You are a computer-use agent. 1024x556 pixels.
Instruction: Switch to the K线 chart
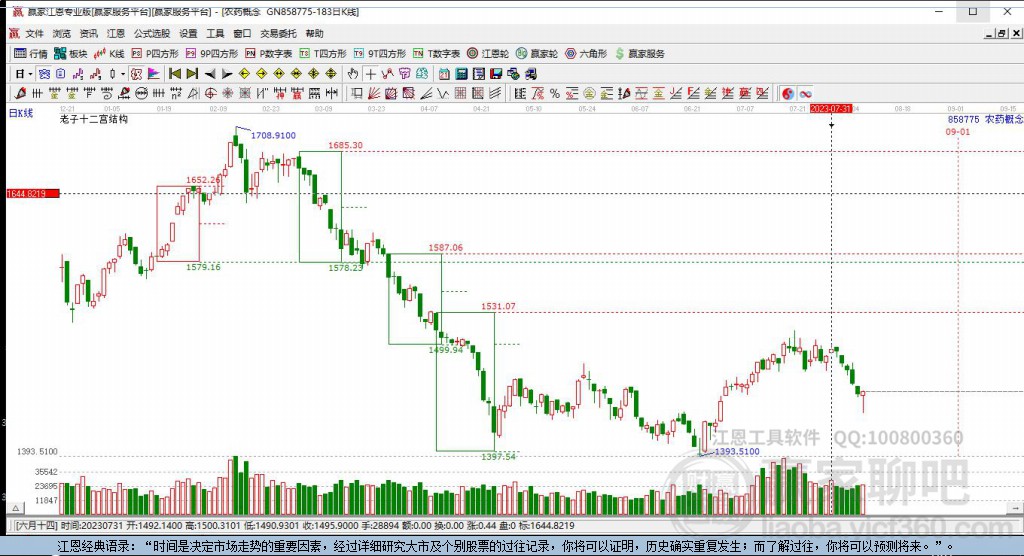point(109,54)
